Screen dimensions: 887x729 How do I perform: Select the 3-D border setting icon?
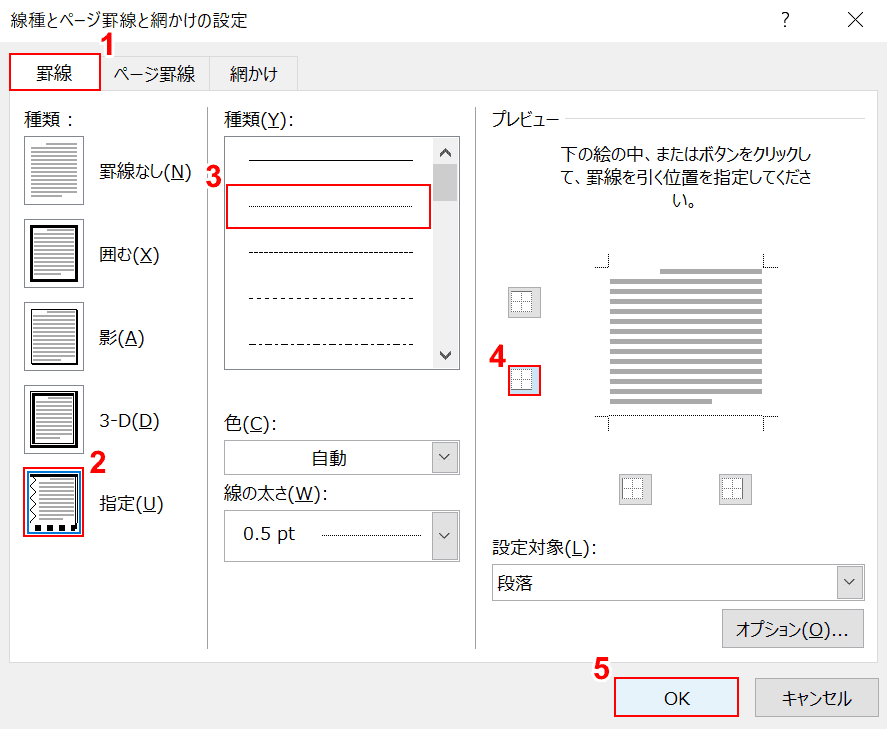point(54,420)
